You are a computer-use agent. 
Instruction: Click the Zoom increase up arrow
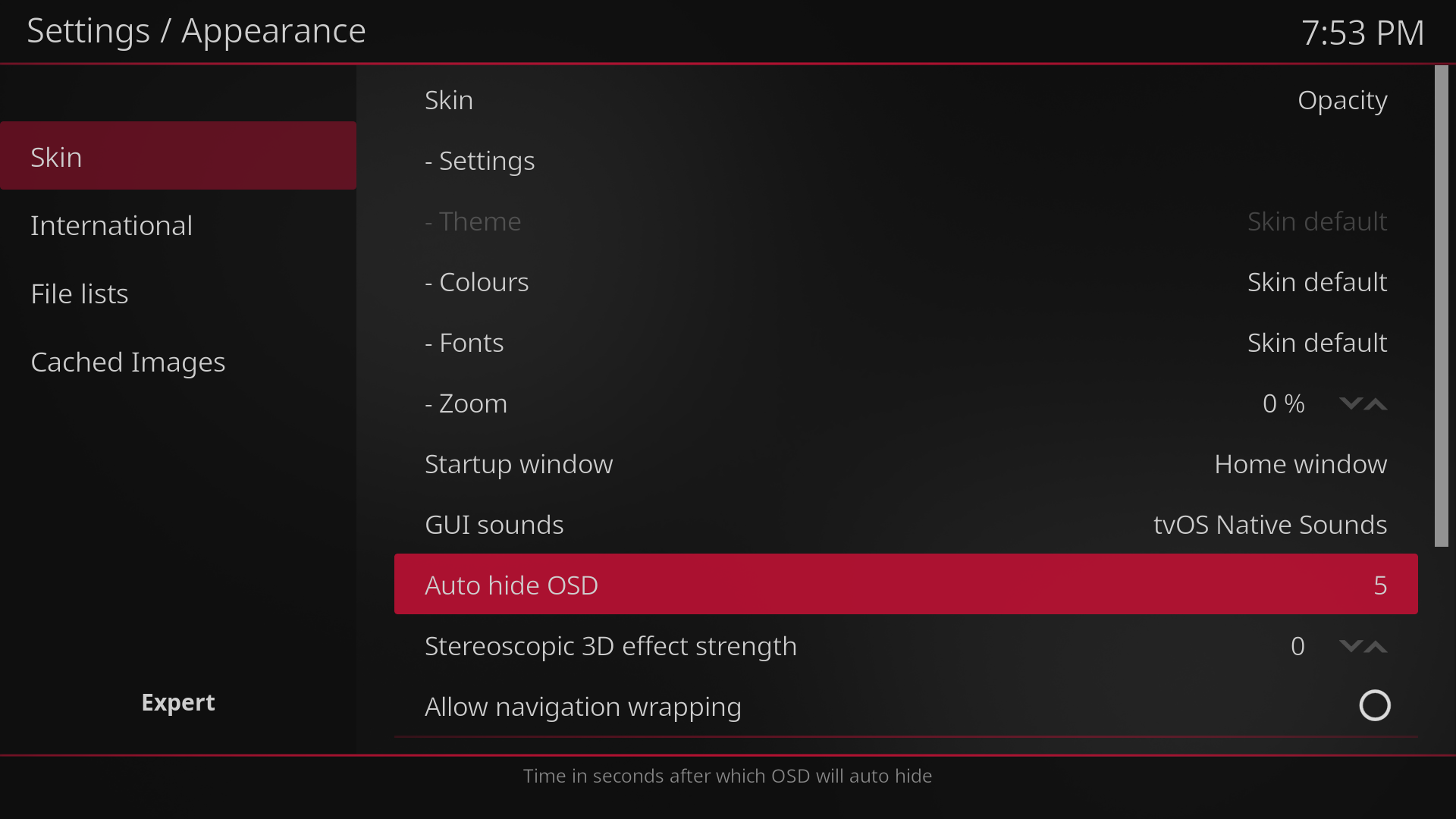click(1376, 403)
